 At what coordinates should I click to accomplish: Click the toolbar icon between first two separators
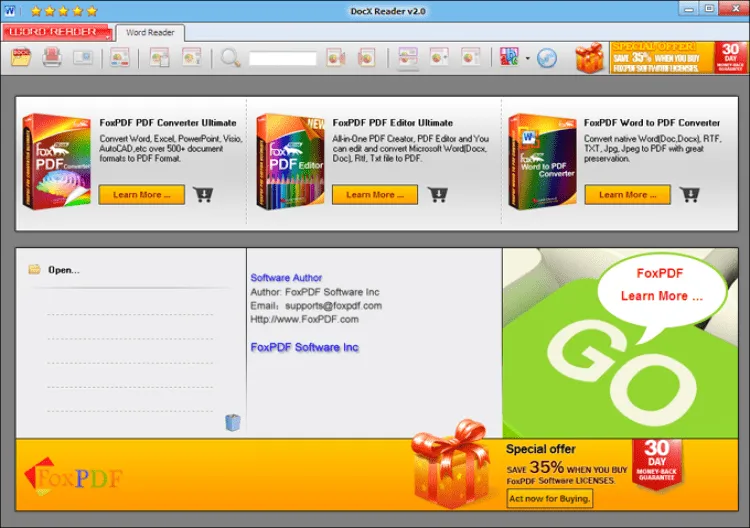click(120, 58)
